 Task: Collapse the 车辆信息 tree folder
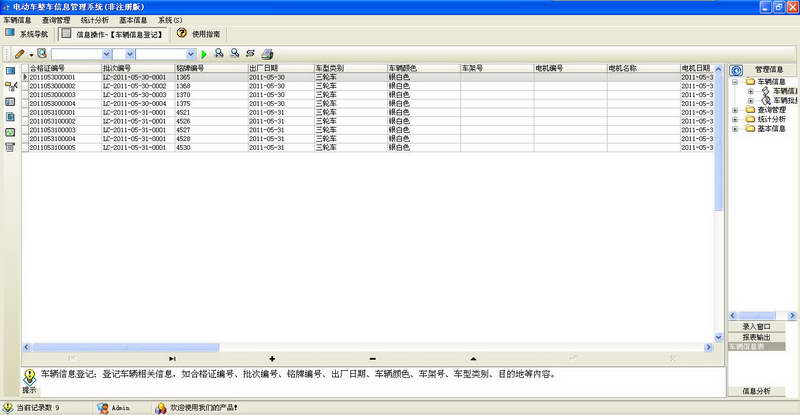(x=735, y=82)
